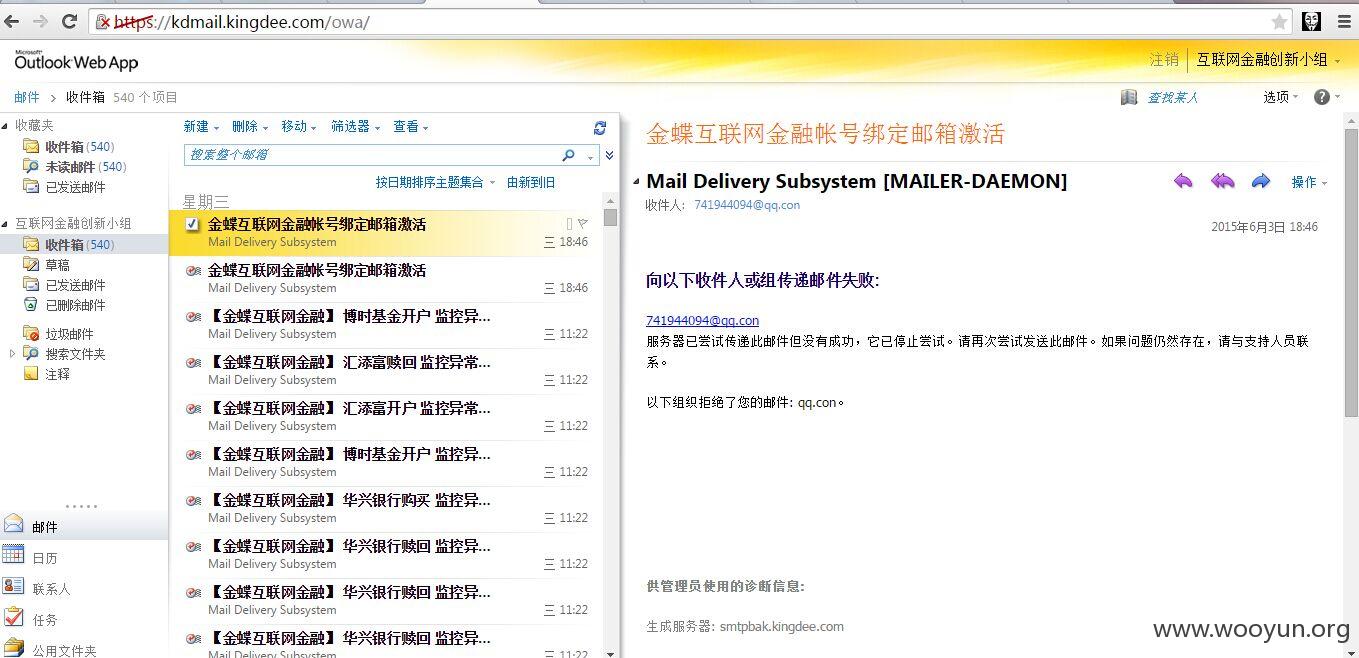Image resolution: width=1359 pixels, height=658 pixels.
Task: Click the browser forward arrow
Action: point(40,21)
